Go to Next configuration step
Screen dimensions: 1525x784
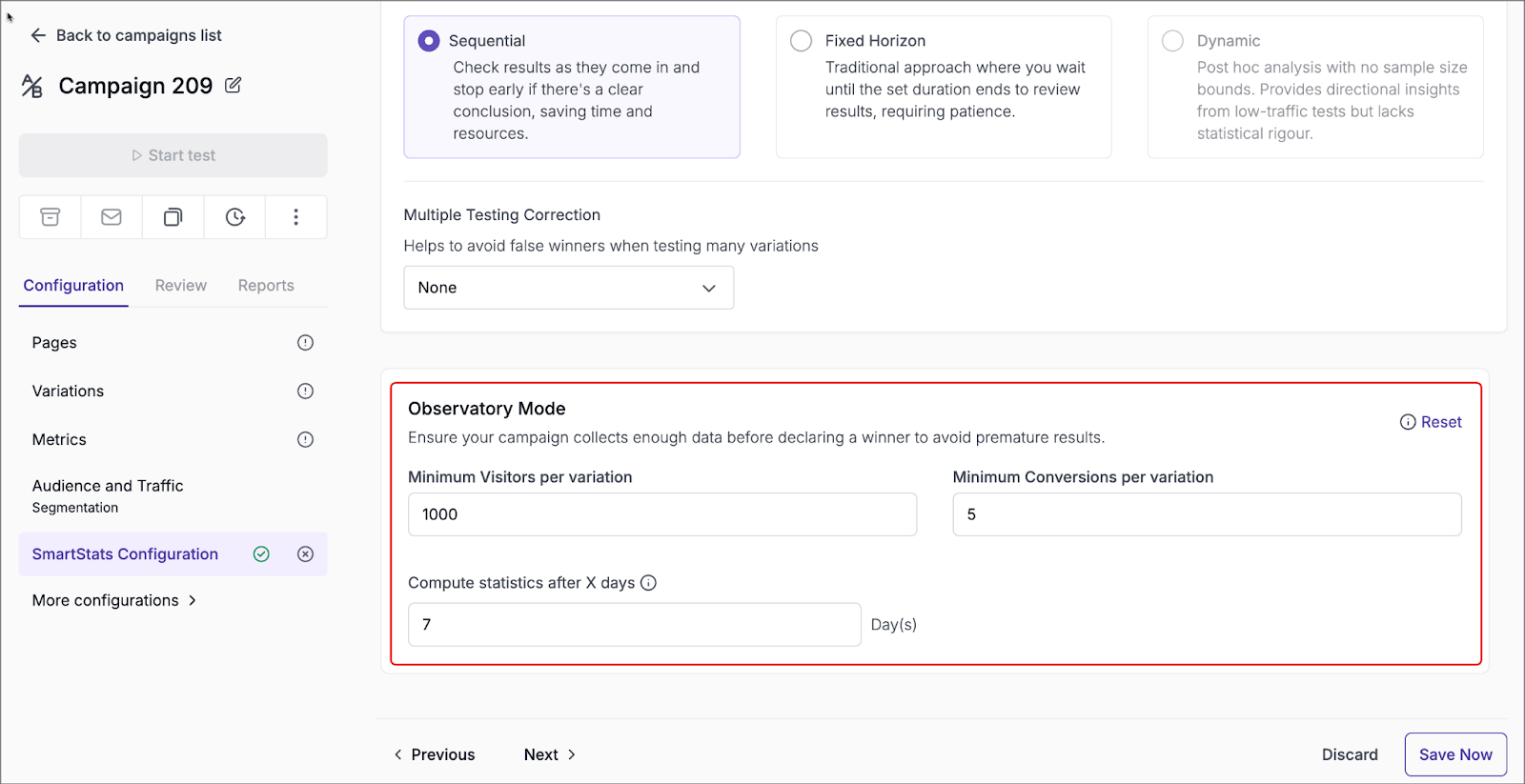pyautogui.click(x=550, y=754)
